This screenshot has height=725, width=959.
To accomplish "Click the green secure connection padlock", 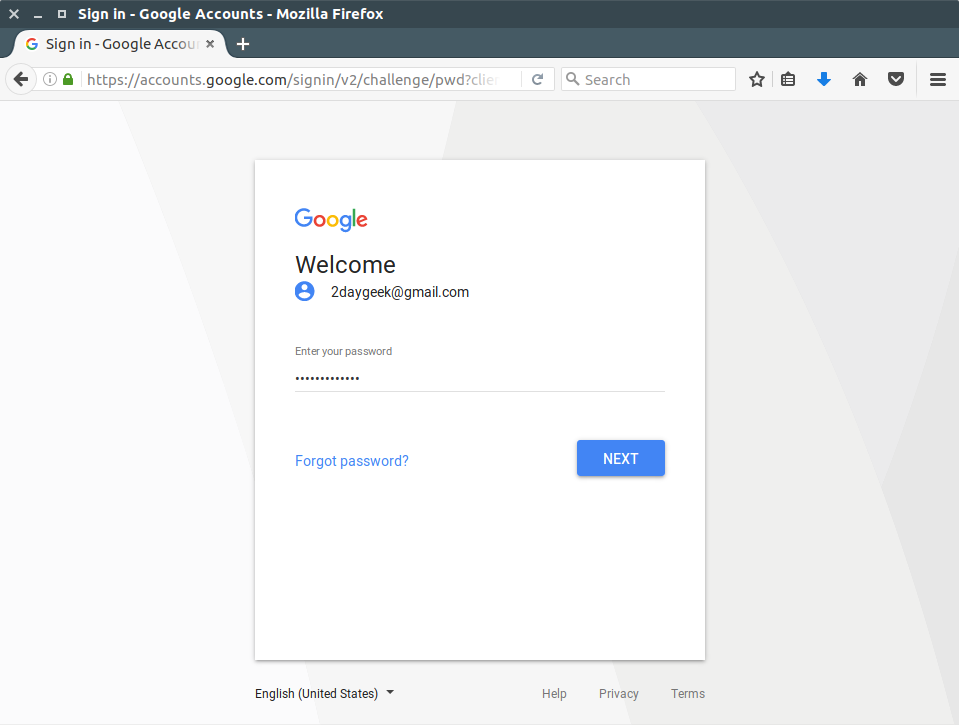I will click(x=68, y=79).
